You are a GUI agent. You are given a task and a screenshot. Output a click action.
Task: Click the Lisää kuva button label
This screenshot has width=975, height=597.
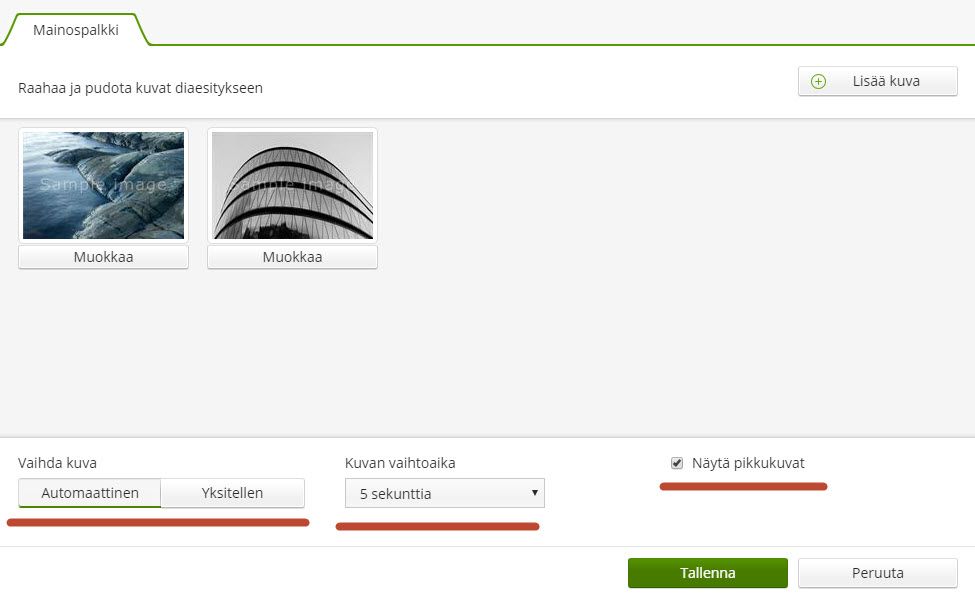[886, 81]
